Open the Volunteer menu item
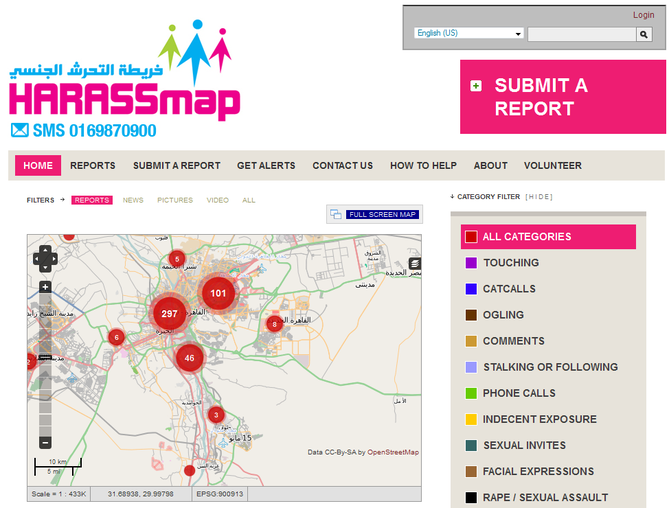669x508 pixels. (x=553, y=165)
